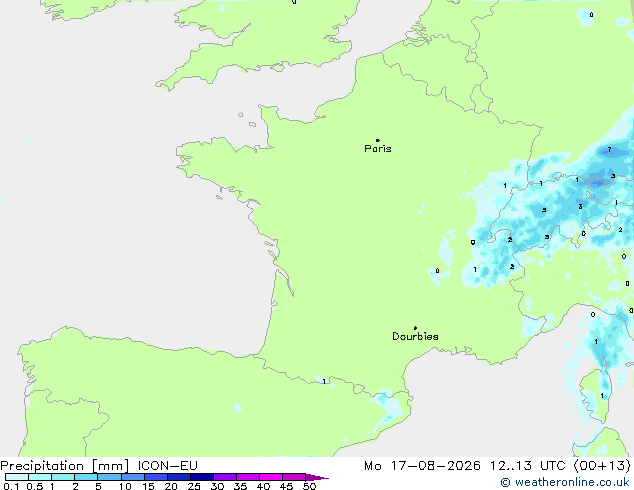The width and height of the screenshot is (634, 490).
Task: Click the Paris city label
Action: [378, 149]
